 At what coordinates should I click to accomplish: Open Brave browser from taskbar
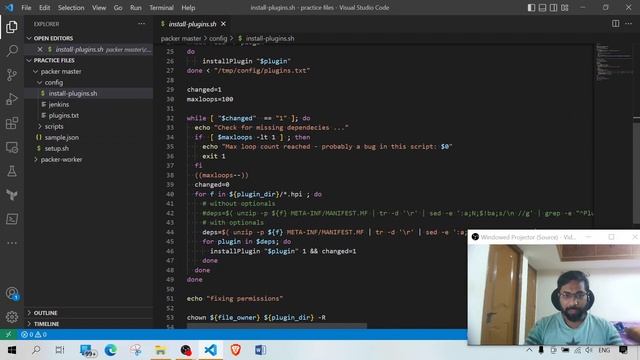point(236,350)
